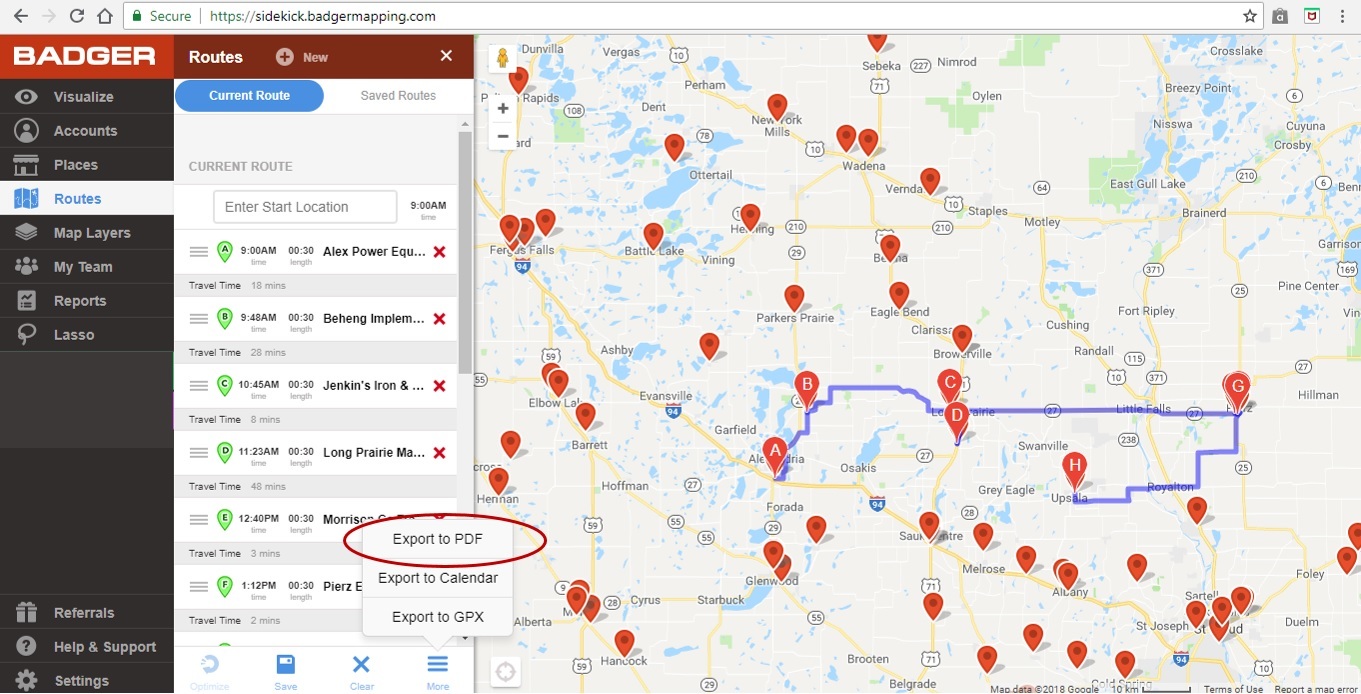This screenshot has width=1361, height=694.
Task: Click the 10:45AM arrival time of stop C
Action: coord(258,385)
